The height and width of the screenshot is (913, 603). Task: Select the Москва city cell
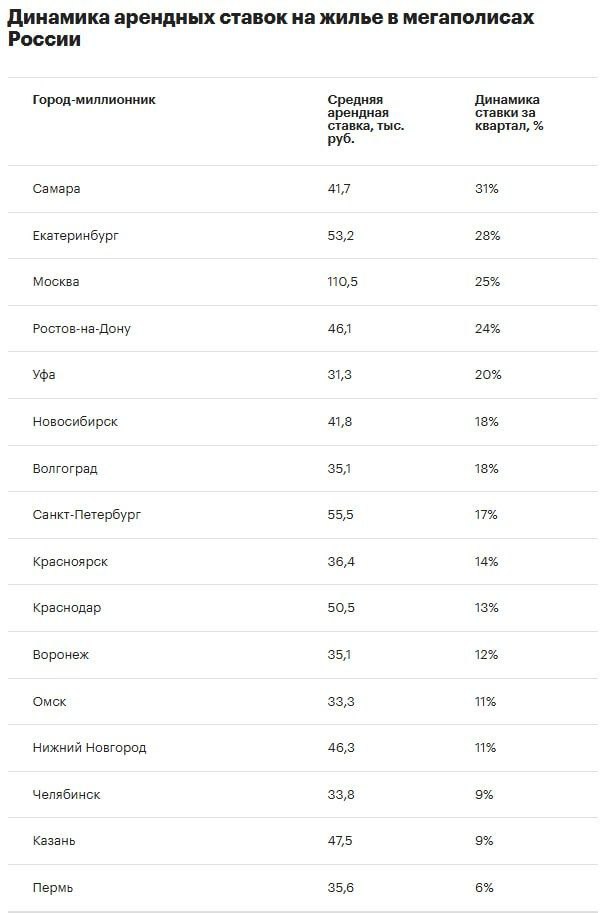(56, 282)
